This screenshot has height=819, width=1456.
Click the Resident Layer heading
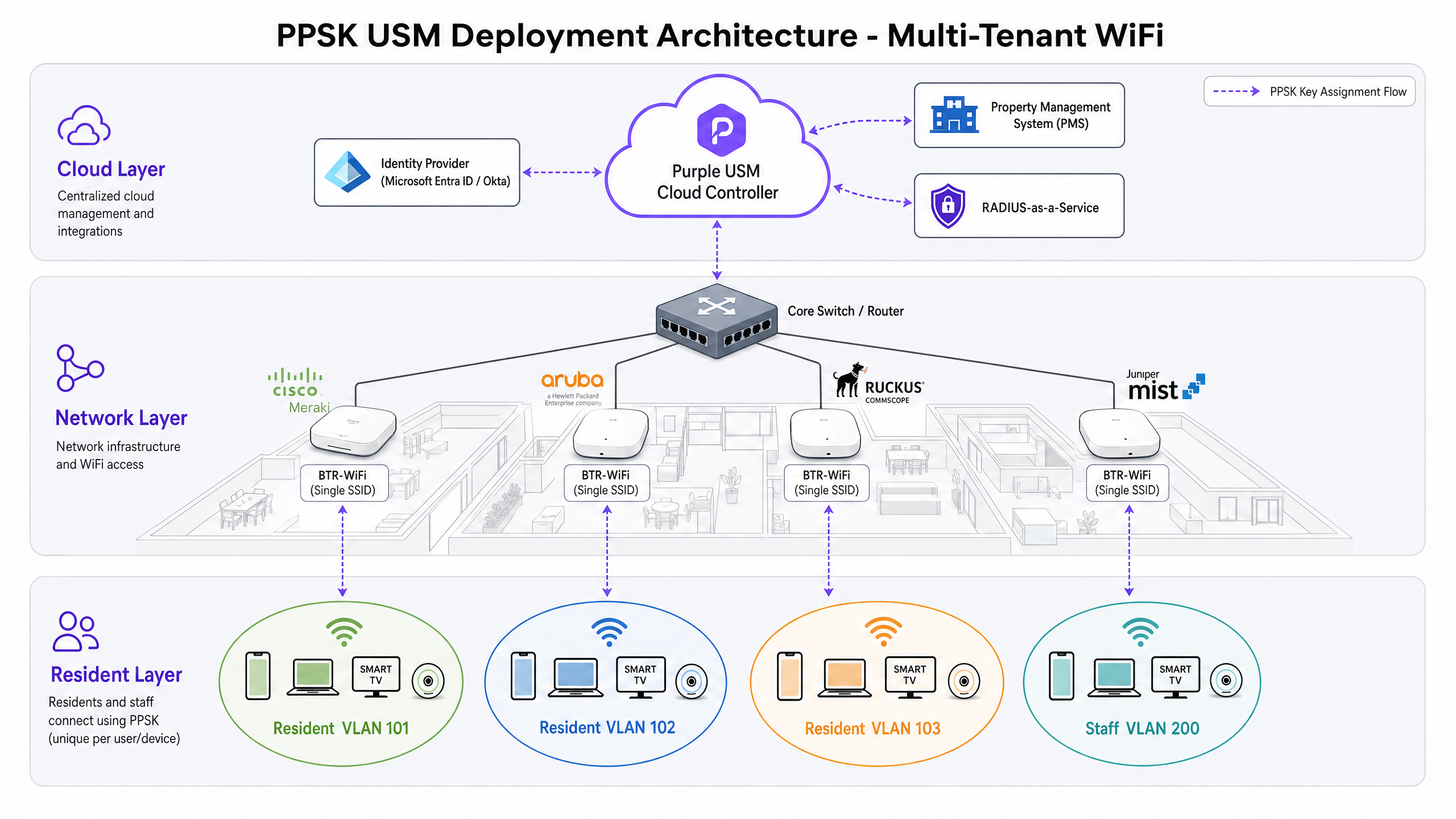117,675
